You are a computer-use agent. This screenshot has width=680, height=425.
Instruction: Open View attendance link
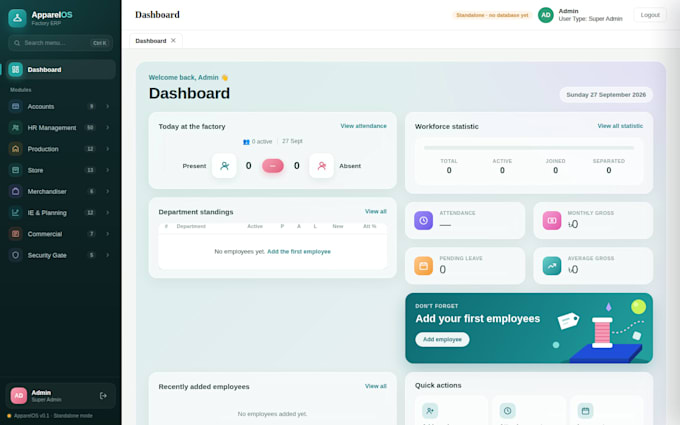[363, 126]
